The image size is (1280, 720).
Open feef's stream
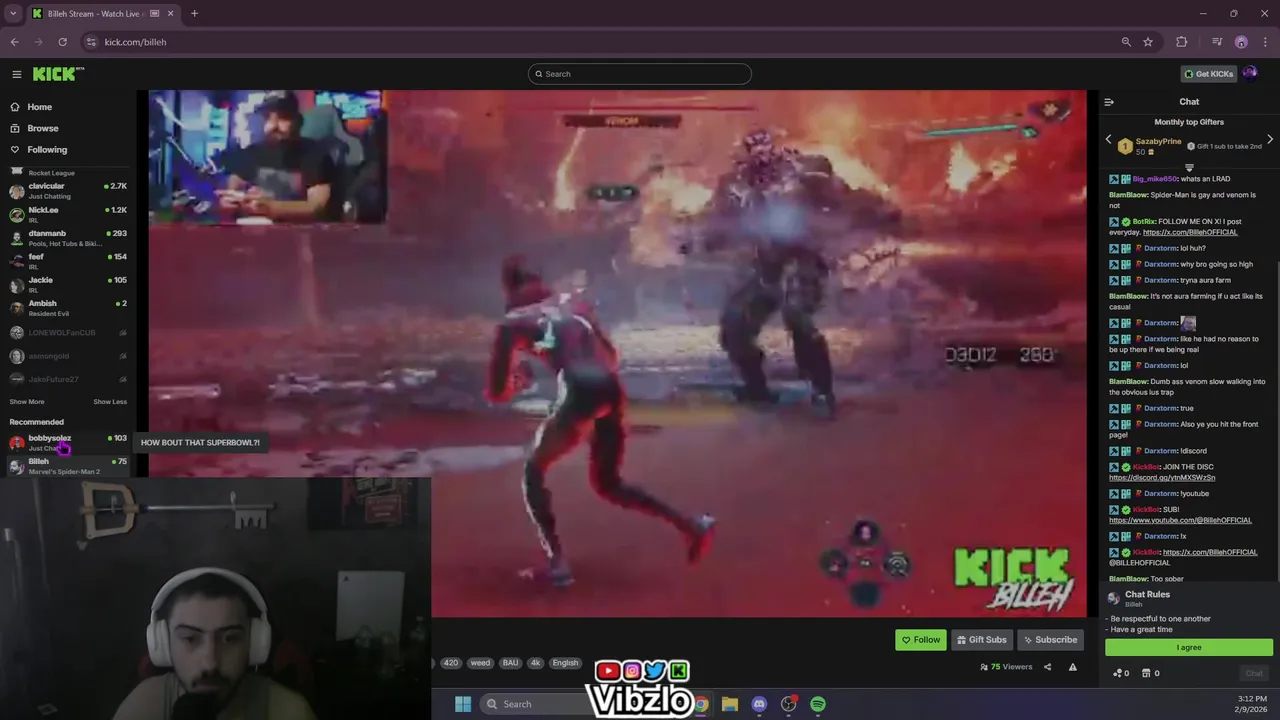click(68, 261)
